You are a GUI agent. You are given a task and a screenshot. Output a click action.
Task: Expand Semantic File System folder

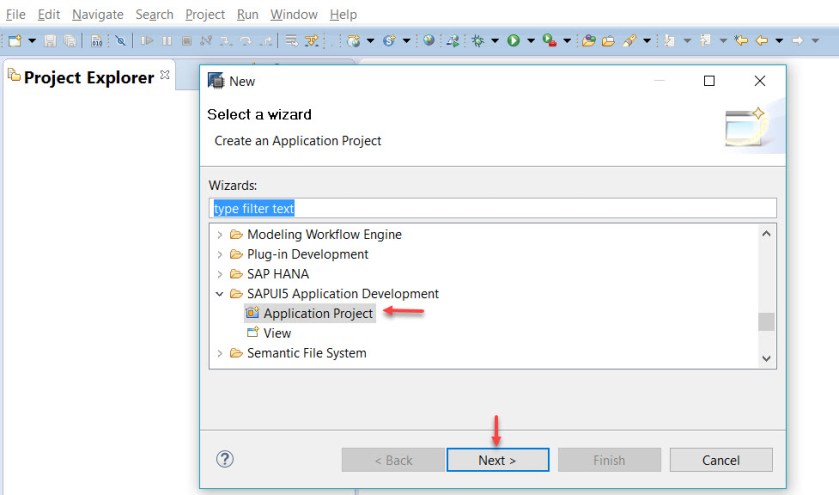(219, 353)
